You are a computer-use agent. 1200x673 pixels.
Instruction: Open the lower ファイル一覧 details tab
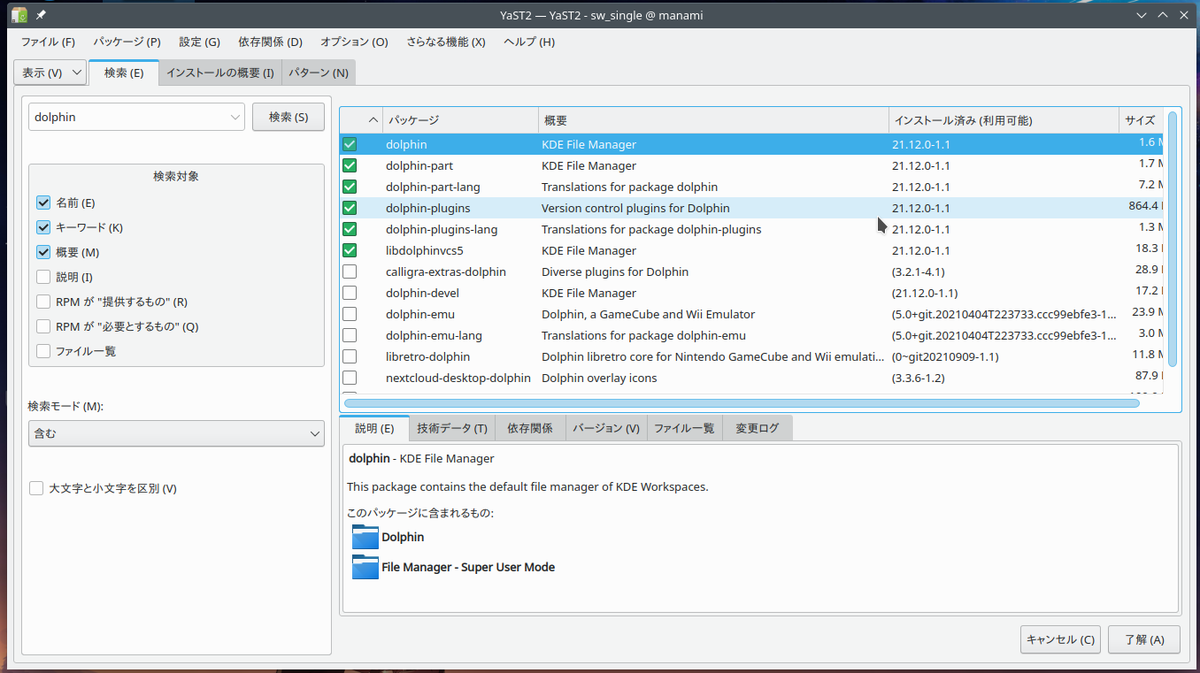coord(684,428)
